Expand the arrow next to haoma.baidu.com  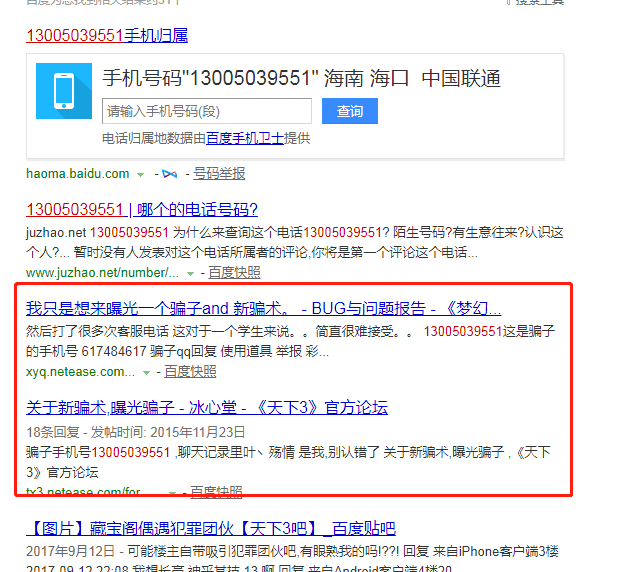click(x=140, y=174)
